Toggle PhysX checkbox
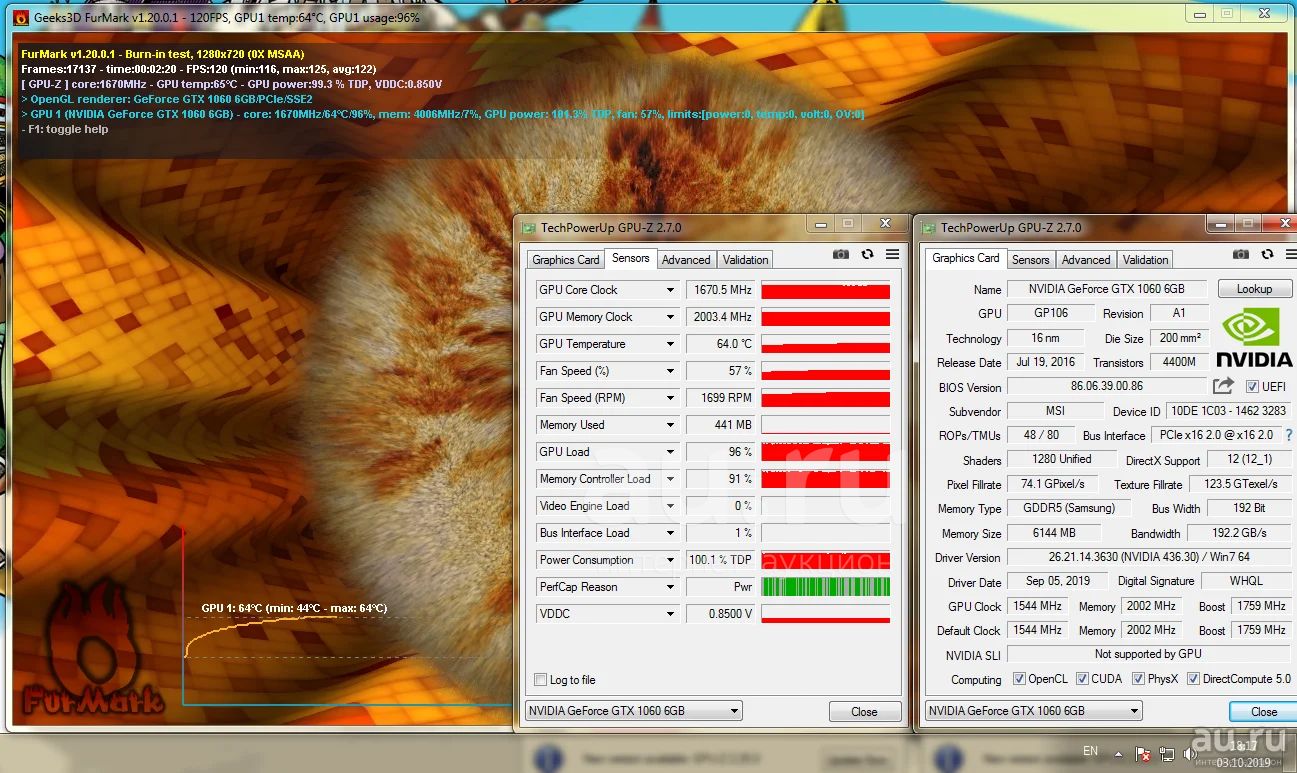 [1138, 679]
